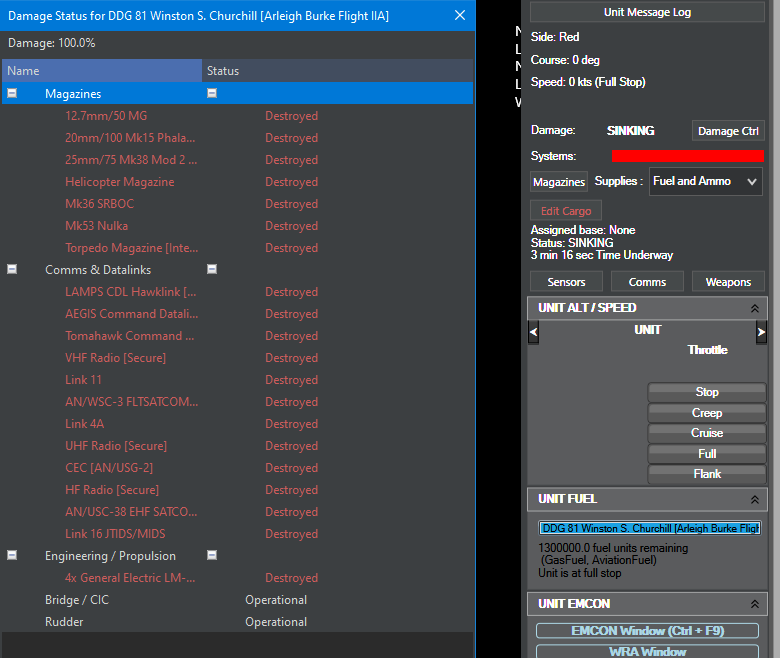The width and height of the screenshot is (780, 658).
Task: Open the Weapons window
Action: [x=728, y=282]
